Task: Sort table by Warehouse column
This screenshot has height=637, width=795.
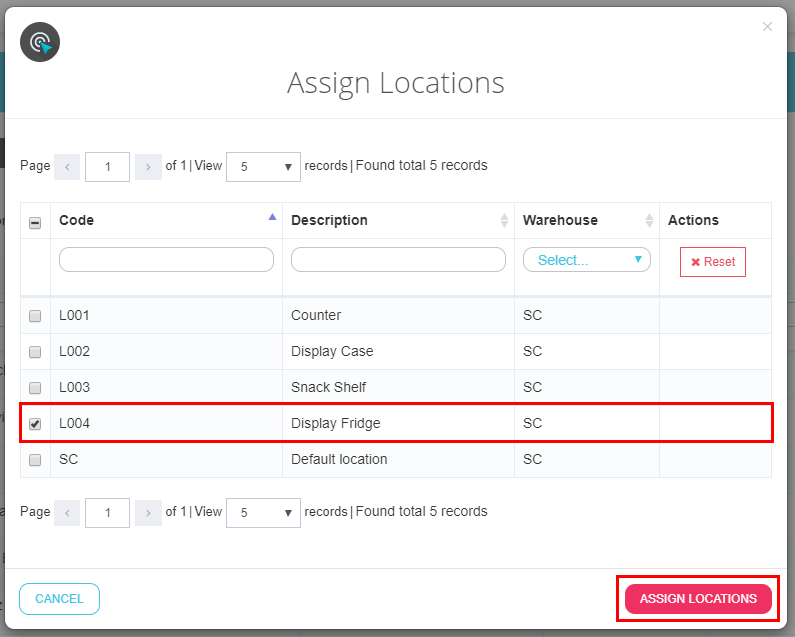Action: 586,220
